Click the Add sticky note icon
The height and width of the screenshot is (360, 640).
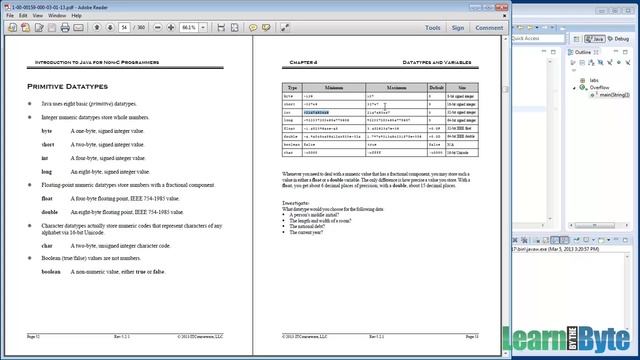click(x=253, y=28)
